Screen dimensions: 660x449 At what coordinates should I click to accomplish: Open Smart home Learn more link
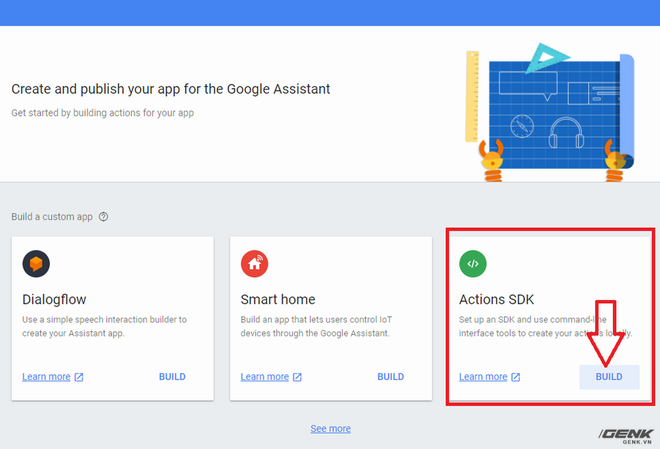(265, 377)
